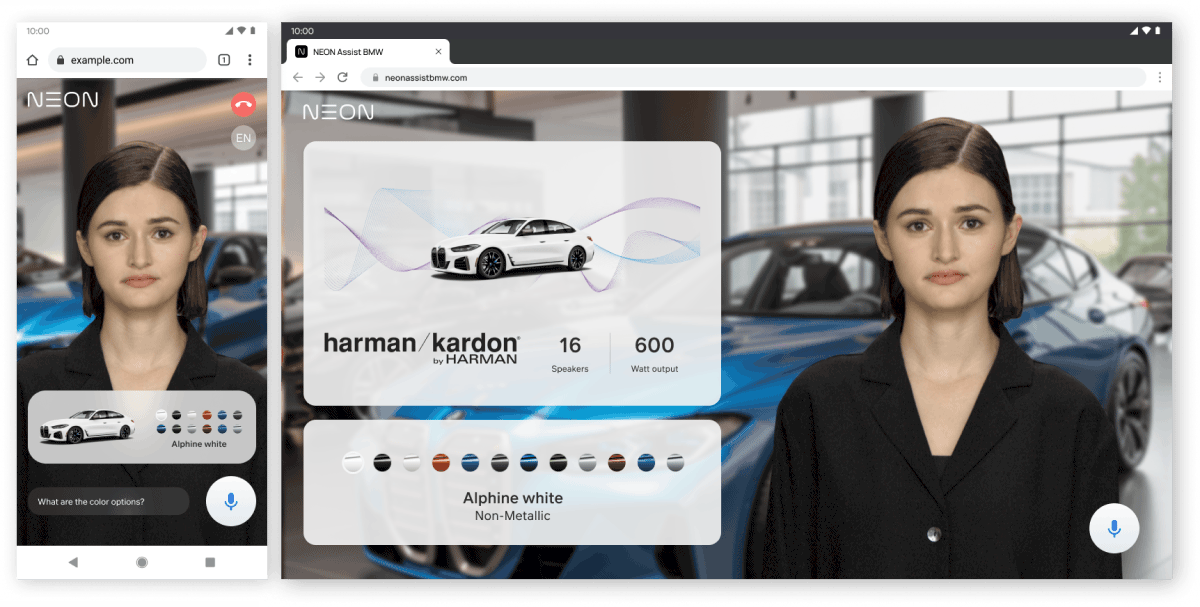Select the last gray swatch in the tablet row
Image resolution: width=1200 pixels, height=607 pixels.
(x=675, y=462)
